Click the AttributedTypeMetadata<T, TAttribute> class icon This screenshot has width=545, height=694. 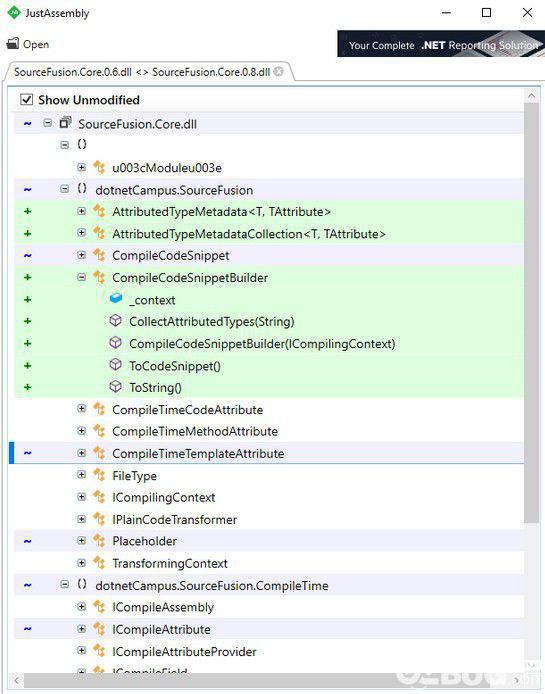(99, 211)
